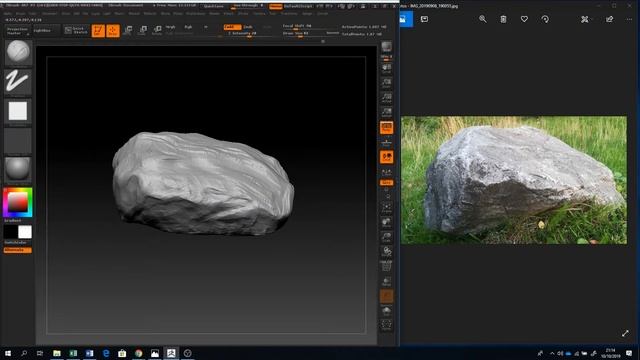Share the rock photo from Photos
Viewport: 640px width, 360px height.
(x=609, y=19)
